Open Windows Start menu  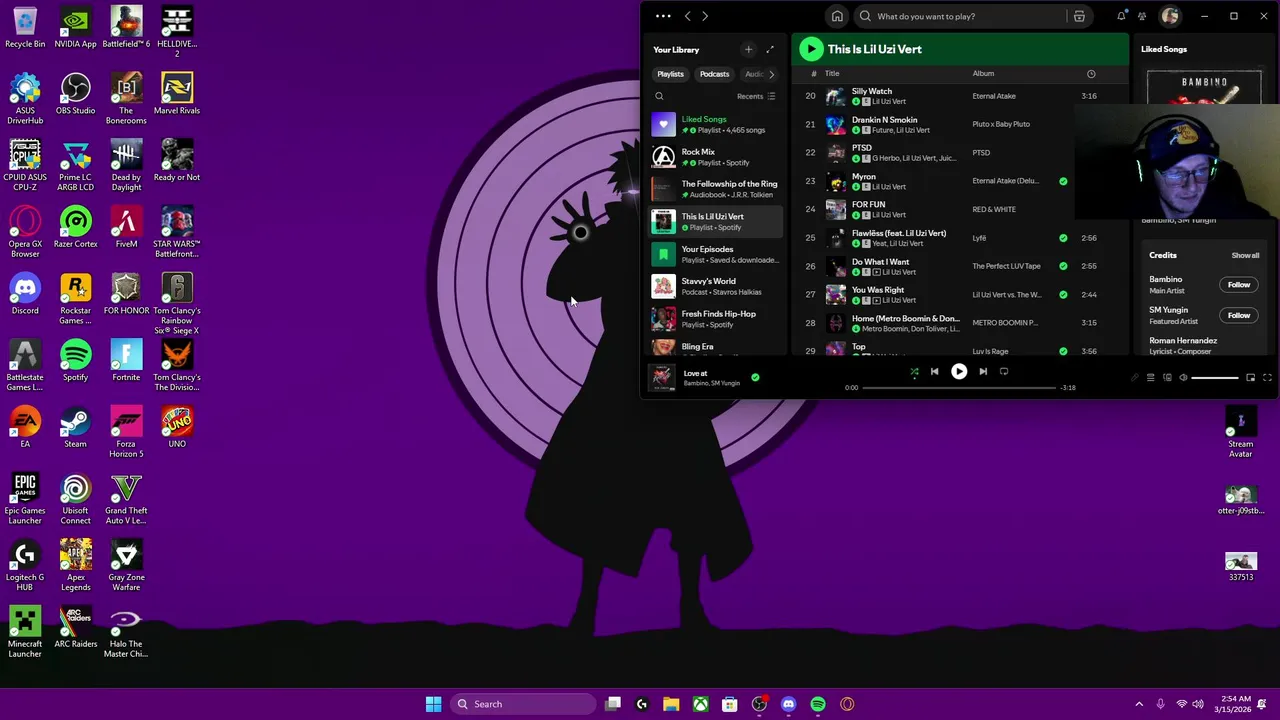tap(433, 704)
